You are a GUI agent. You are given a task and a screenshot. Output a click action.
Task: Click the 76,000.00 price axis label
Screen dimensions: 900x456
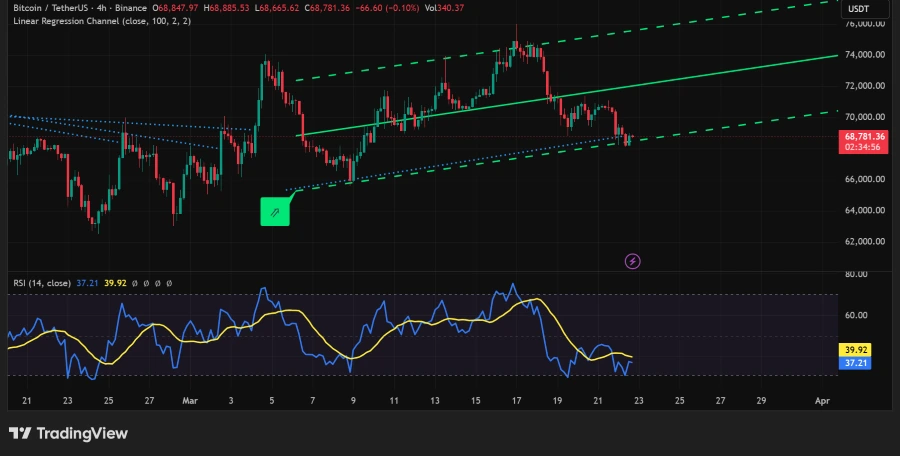(x=864, y=24)
